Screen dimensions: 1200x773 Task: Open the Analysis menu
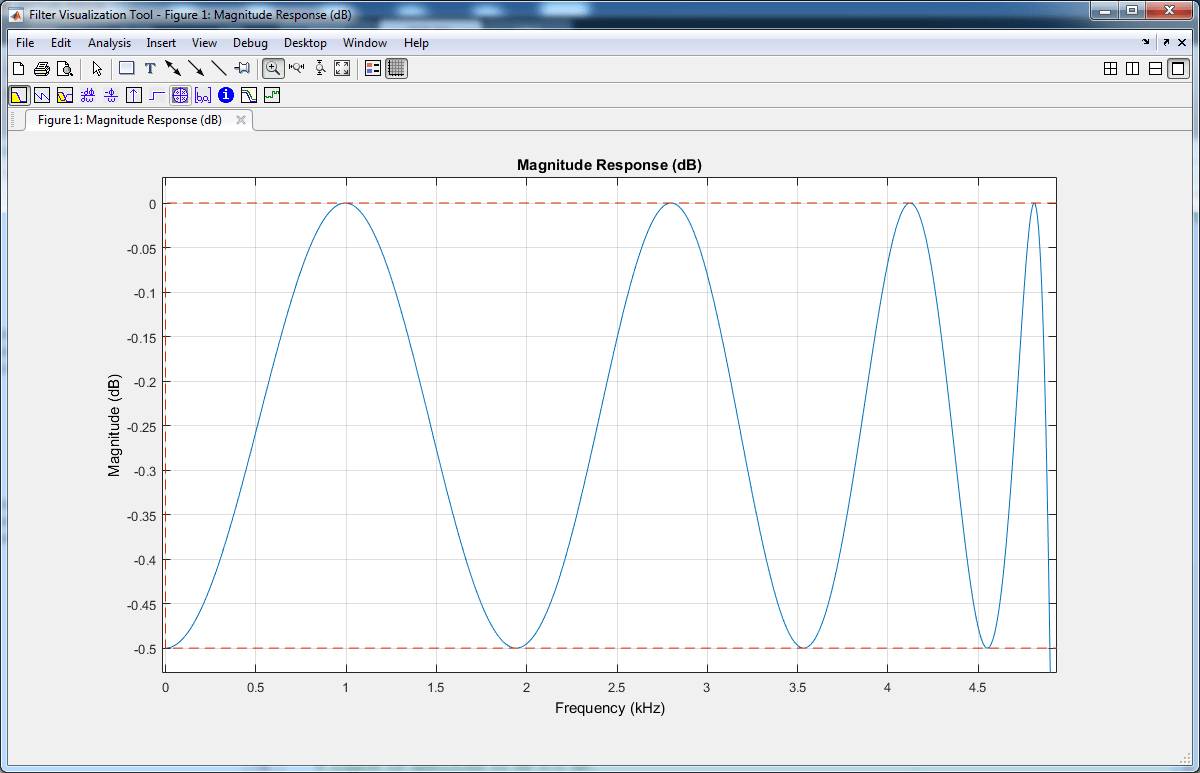tap(109, 43)
